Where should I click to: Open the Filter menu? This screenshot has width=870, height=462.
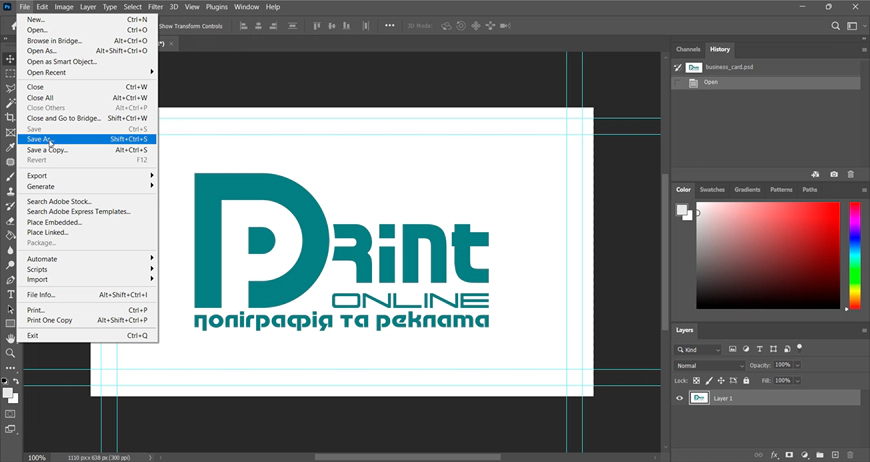pyautogui.click(x=155, y=7)
